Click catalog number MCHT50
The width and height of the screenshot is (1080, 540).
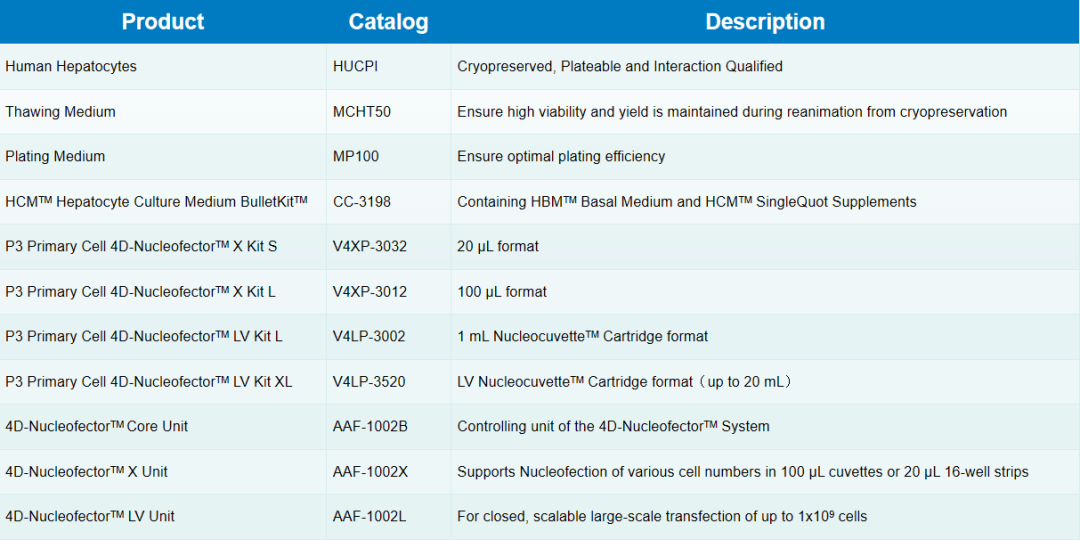(x=362, y=112)
